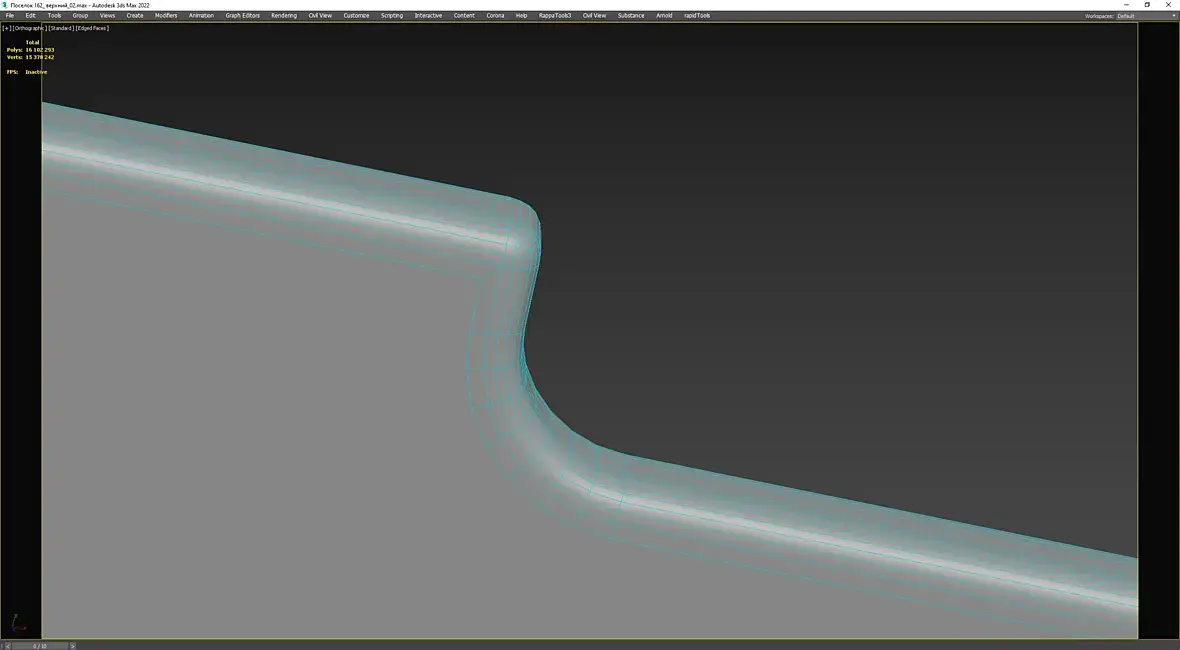
Task: Step time slider to next frame
Action: [72, 645]
